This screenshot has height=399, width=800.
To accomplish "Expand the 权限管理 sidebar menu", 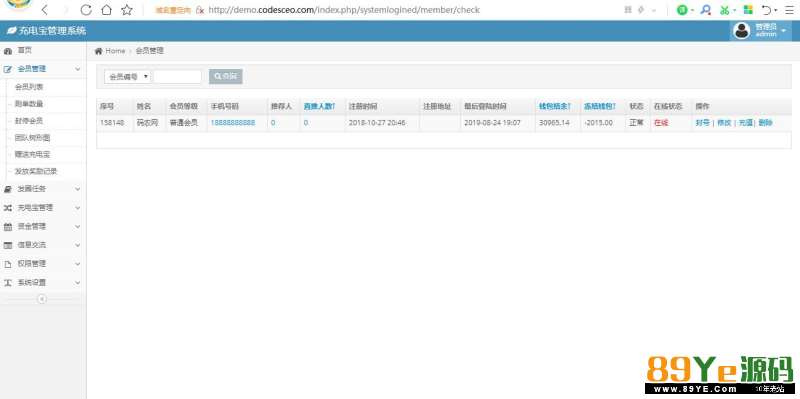I will [42, 264].
